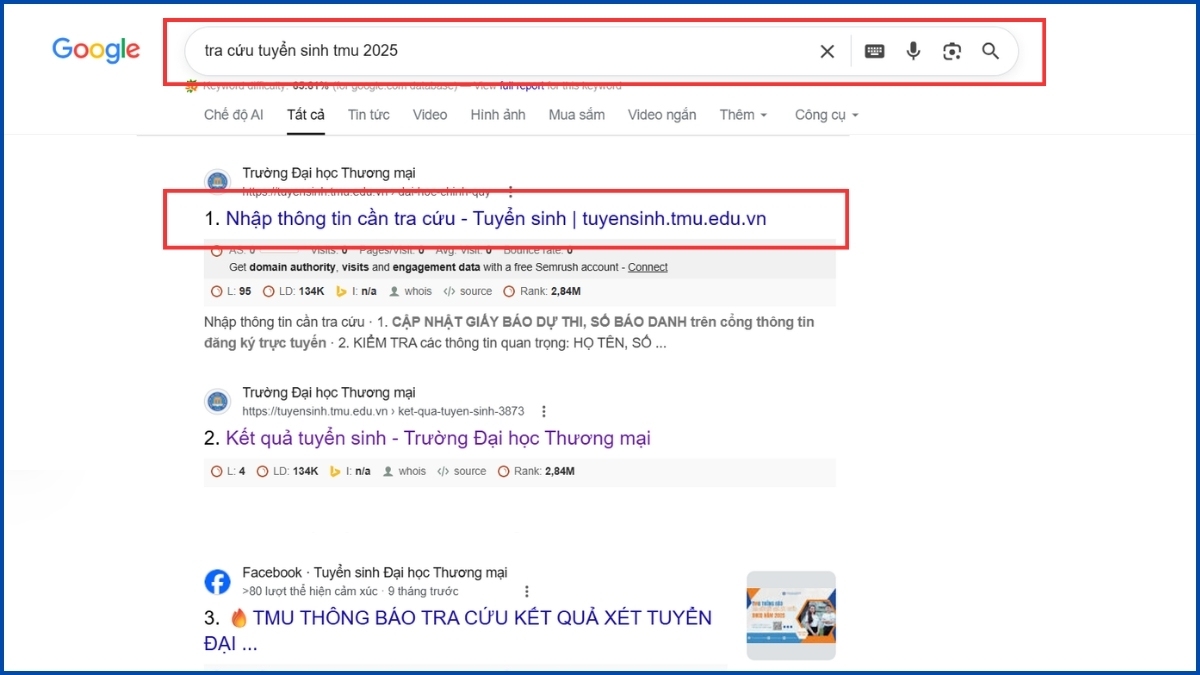
Task: Click the Facebook result thumbnail image
Action: click(x=791, y=615)
